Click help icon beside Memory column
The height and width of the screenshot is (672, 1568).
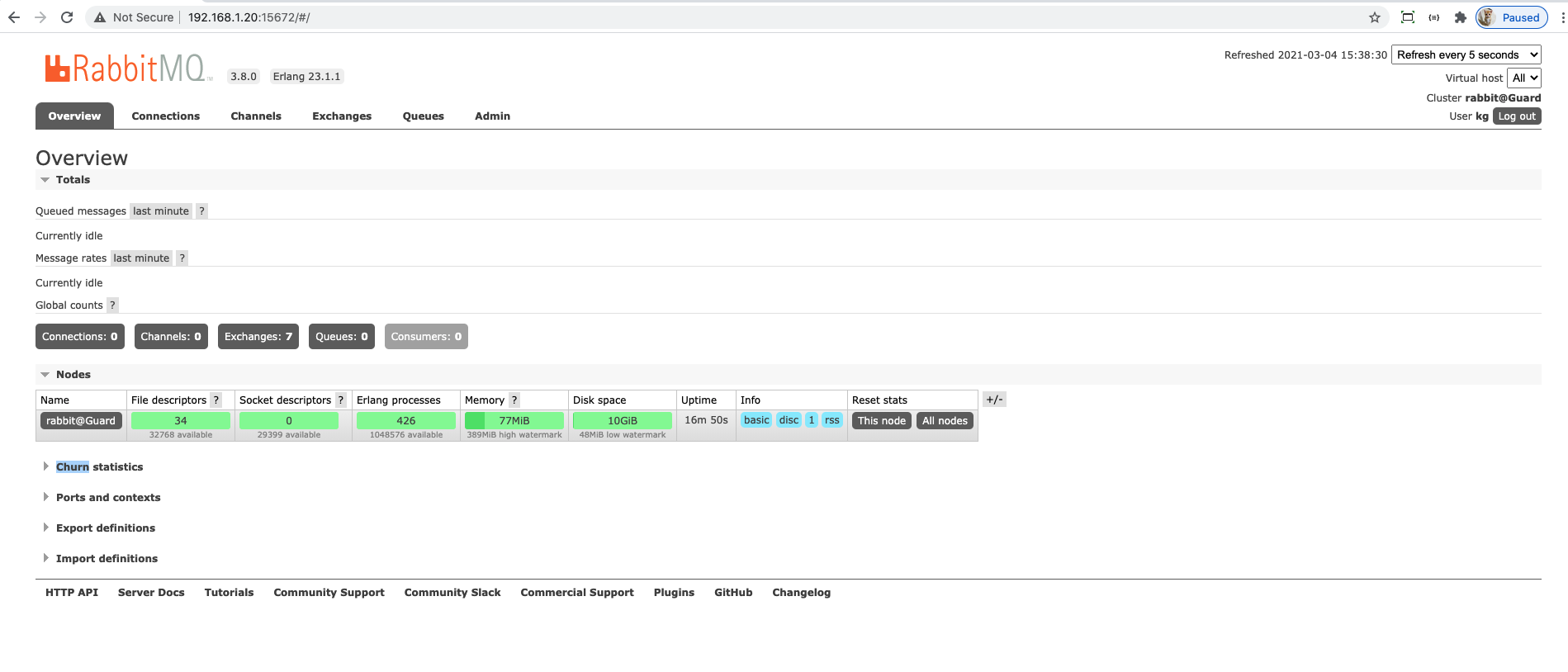click(514, 400)
